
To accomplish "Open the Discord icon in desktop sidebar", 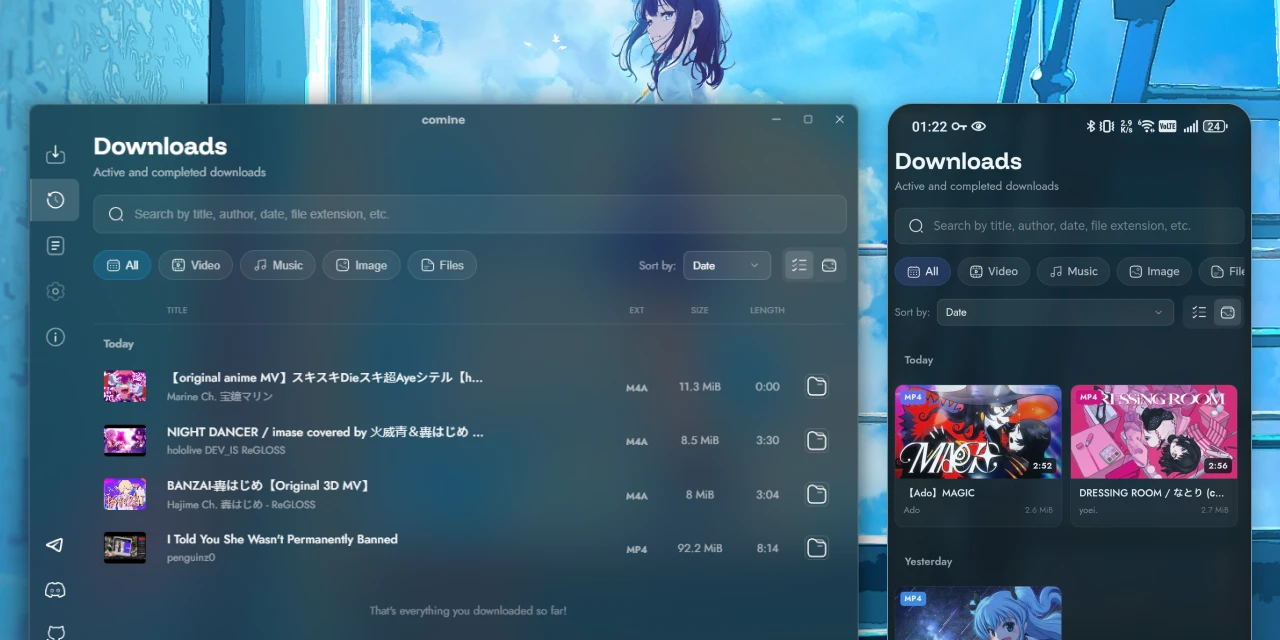I will (x=56, y=590).
